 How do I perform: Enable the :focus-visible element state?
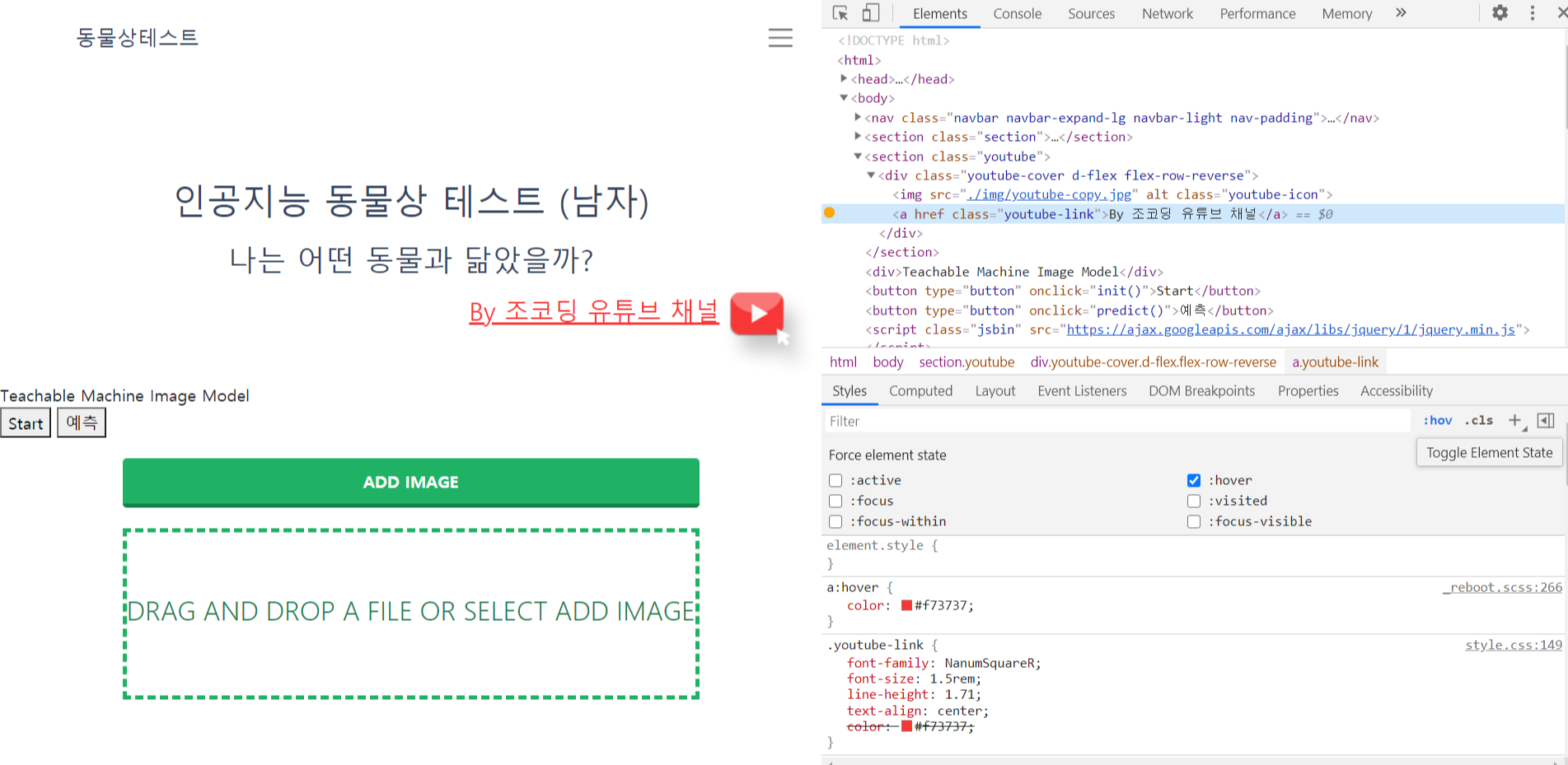(1194, 521)
